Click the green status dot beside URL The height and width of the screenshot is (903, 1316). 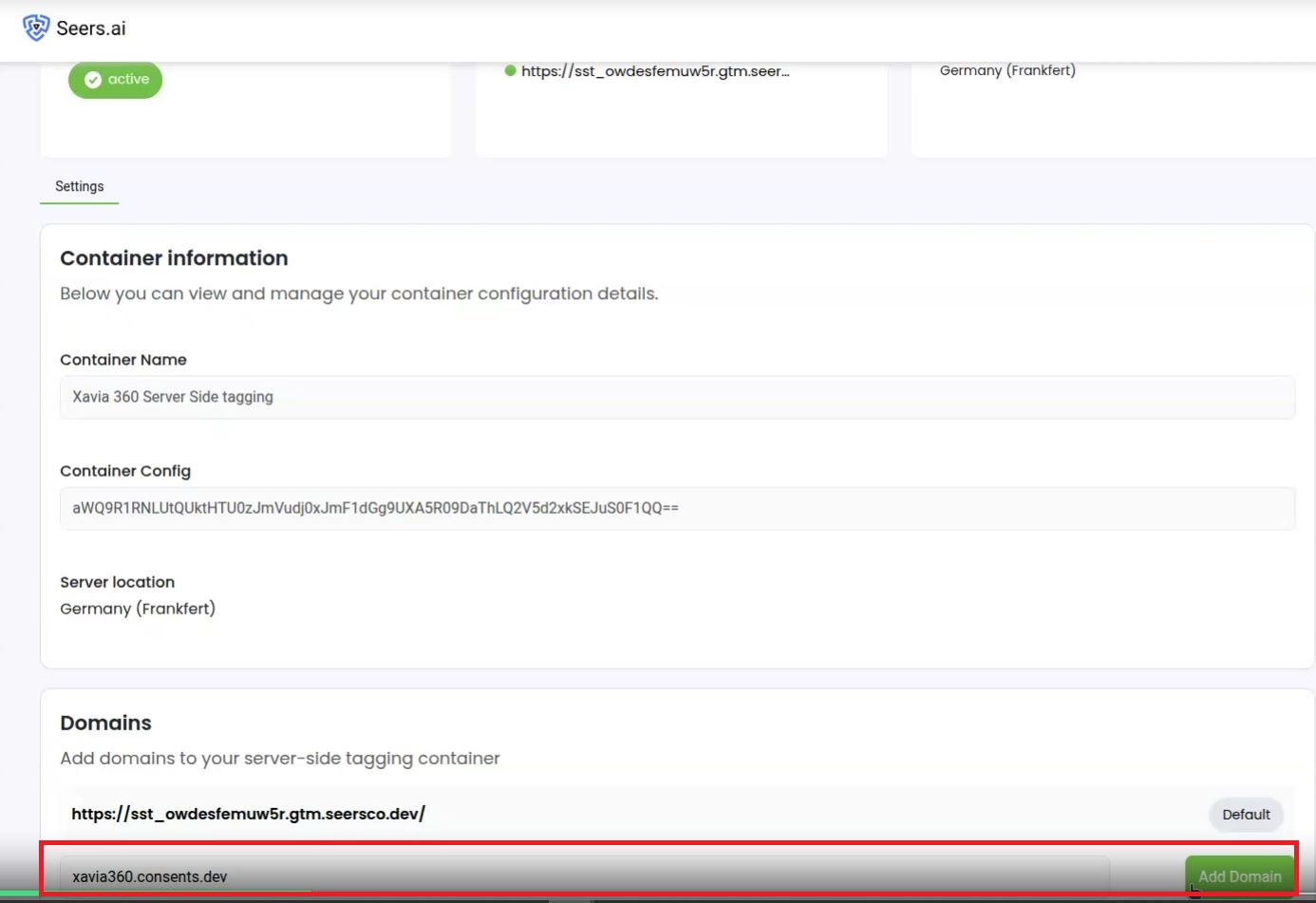tap(510, 70)
